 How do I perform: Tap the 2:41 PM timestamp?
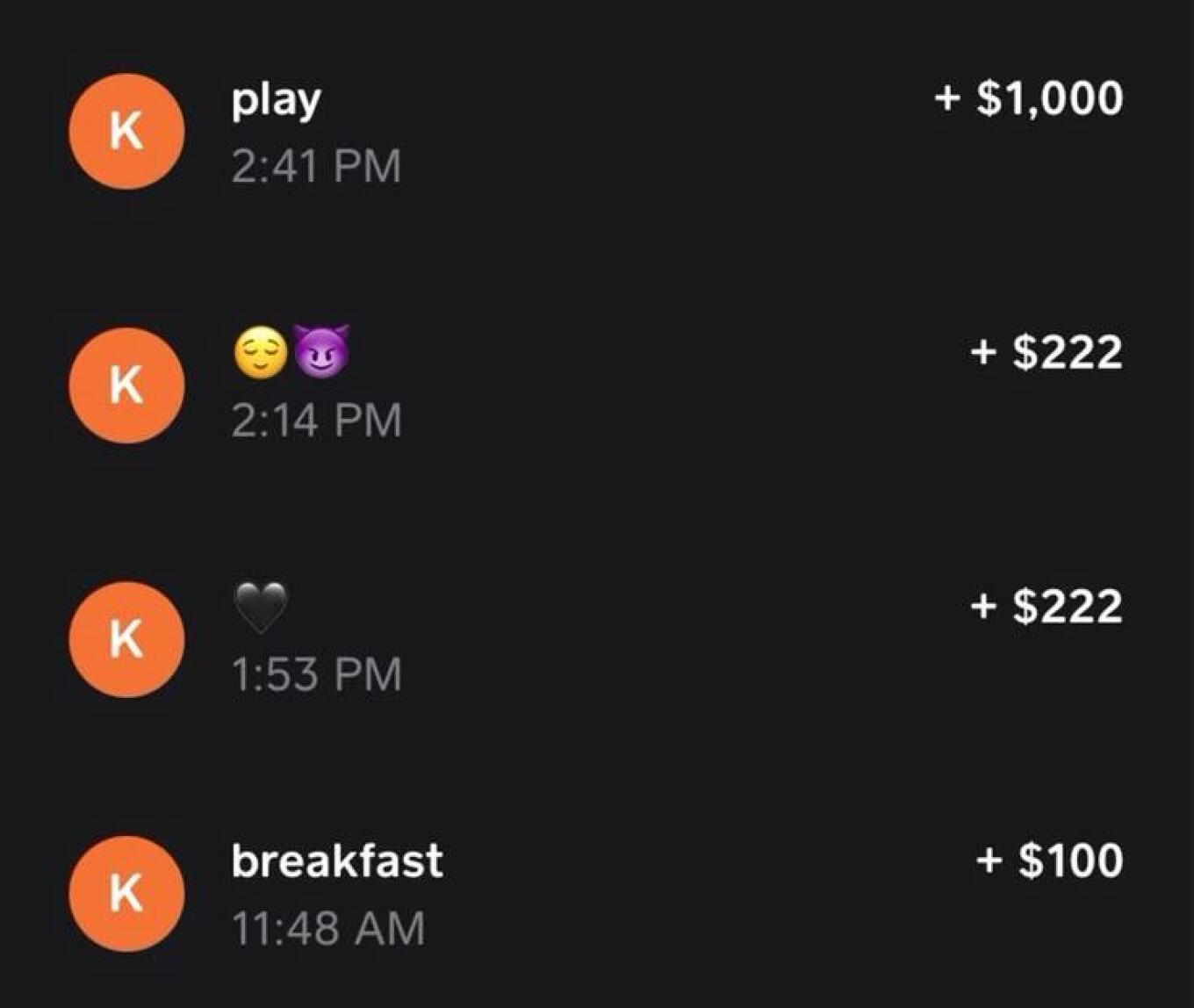pyautogui.click(x=316, y=166)
